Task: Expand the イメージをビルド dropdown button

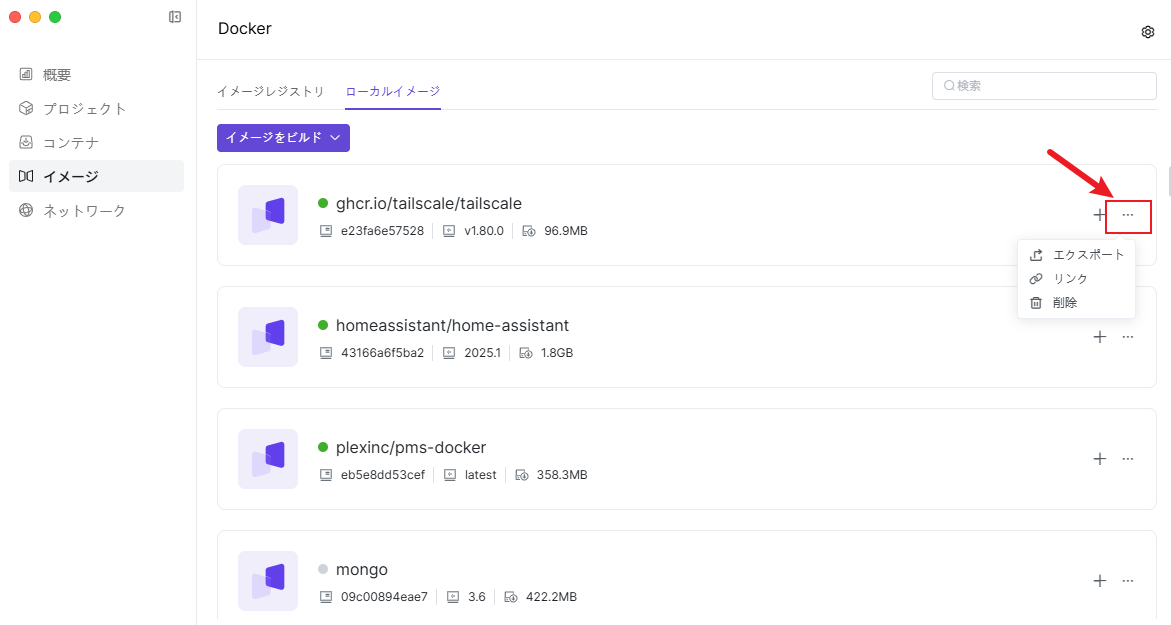Action: pos(283,138)
